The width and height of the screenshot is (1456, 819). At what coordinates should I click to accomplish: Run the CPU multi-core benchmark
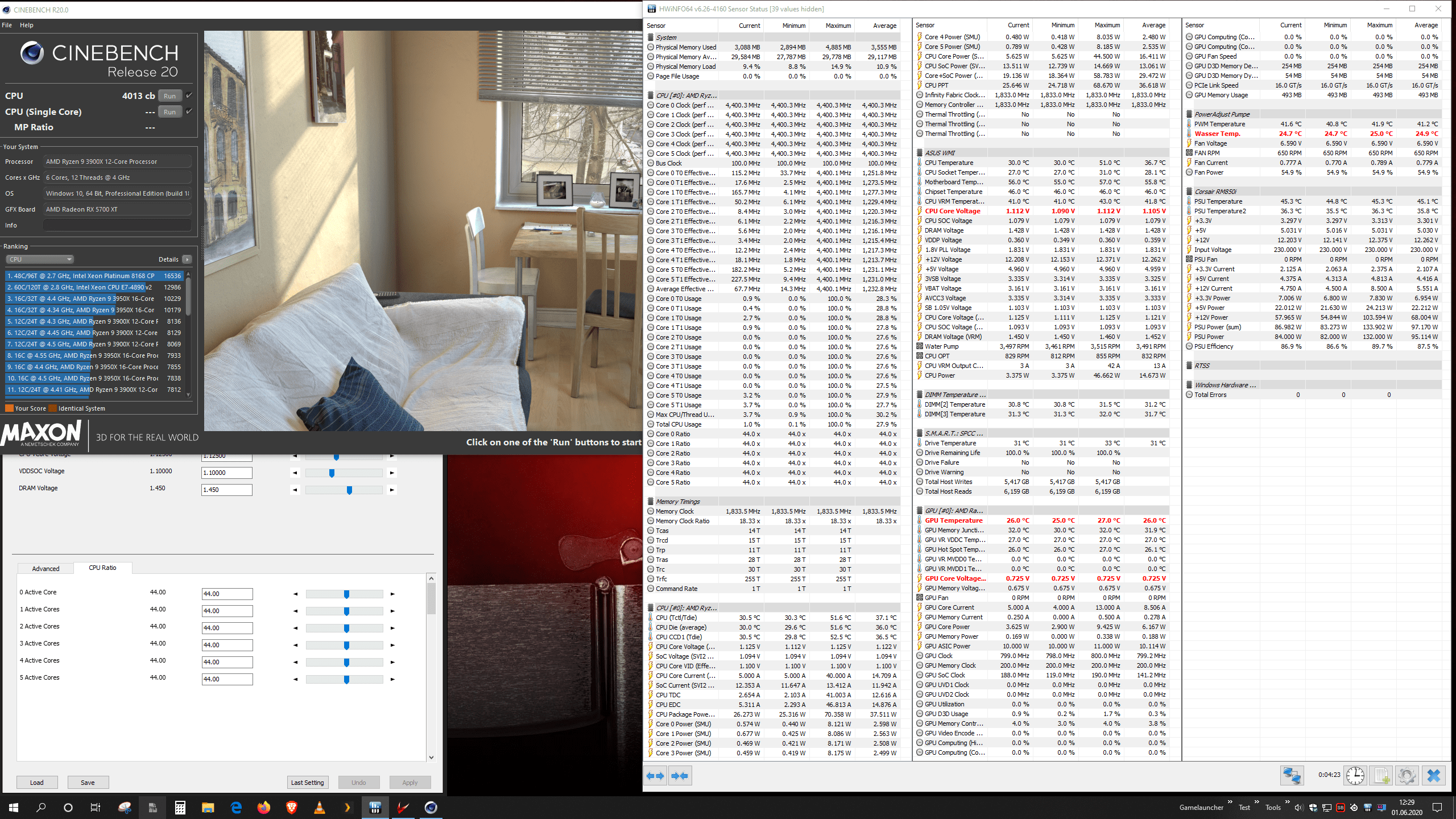point(169,96)
